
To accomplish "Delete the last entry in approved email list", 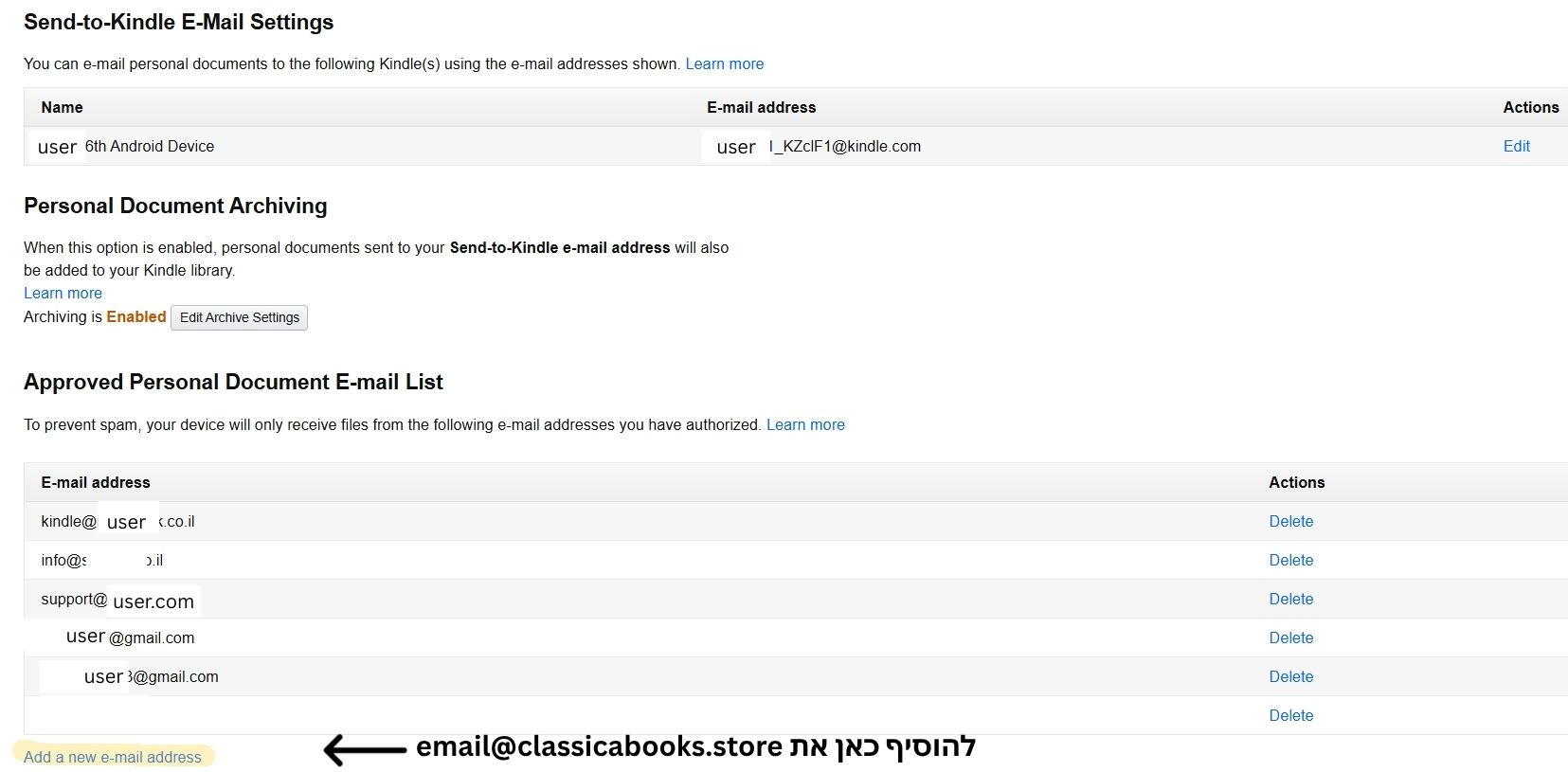I will (1290, 715).
